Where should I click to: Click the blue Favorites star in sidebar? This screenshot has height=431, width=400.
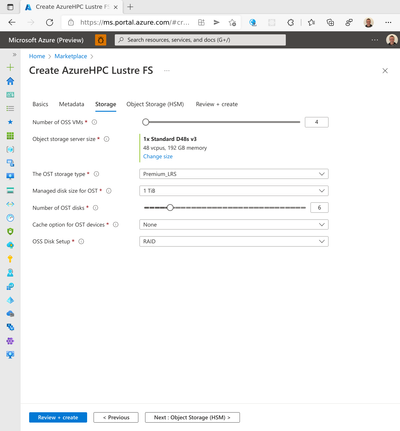pyautogui.click(x=10, y=122)
